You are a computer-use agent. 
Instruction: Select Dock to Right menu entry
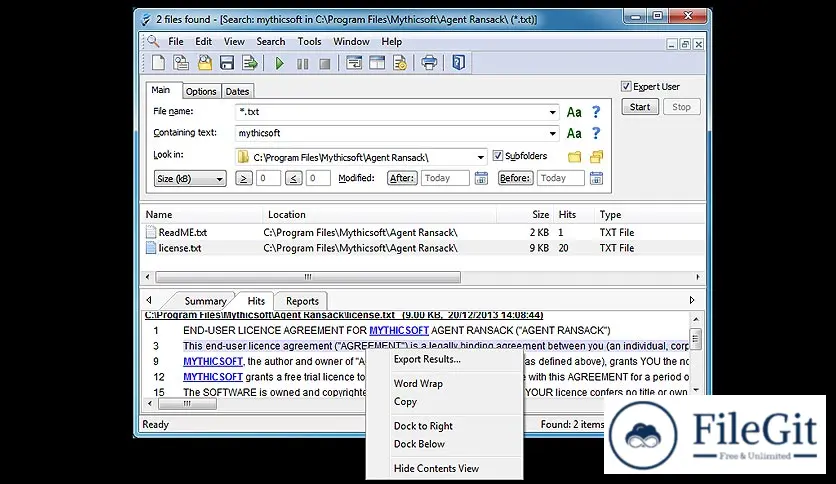point(423,426)
